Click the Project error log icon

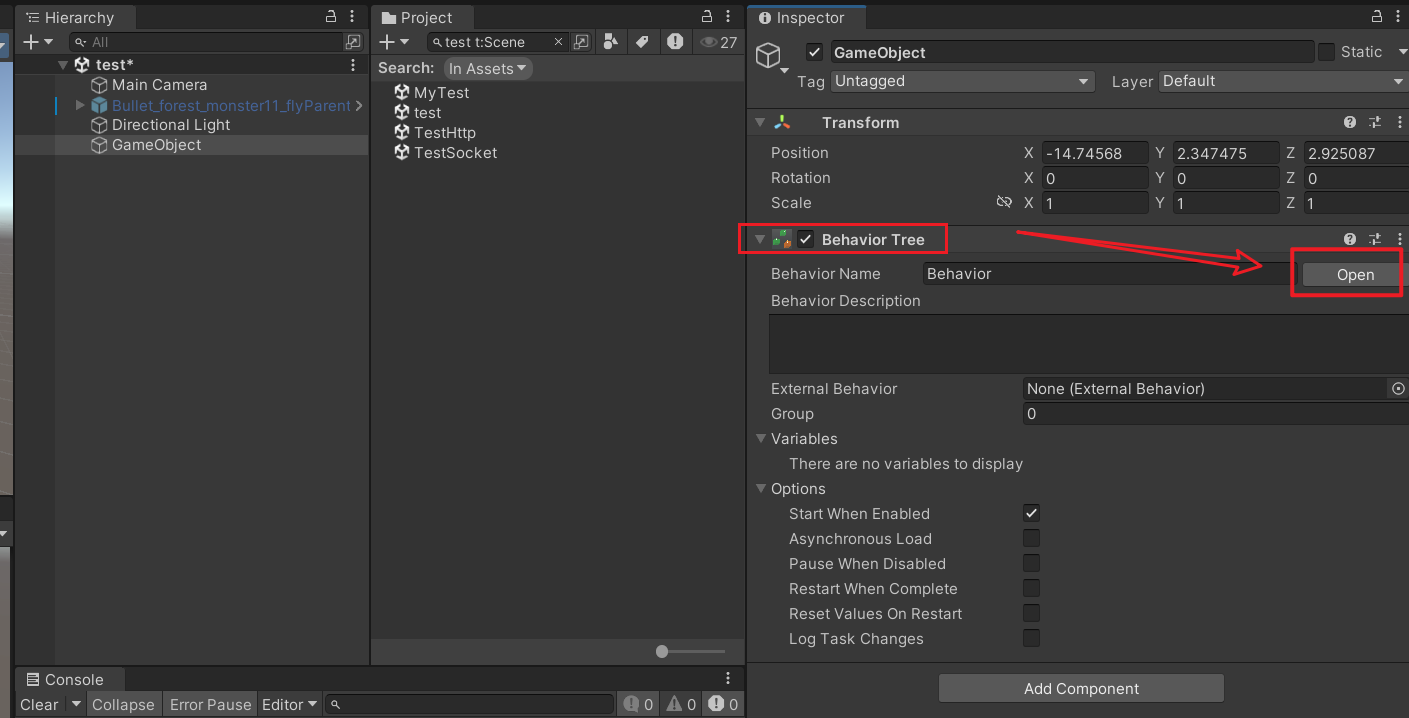coord(676,42)
